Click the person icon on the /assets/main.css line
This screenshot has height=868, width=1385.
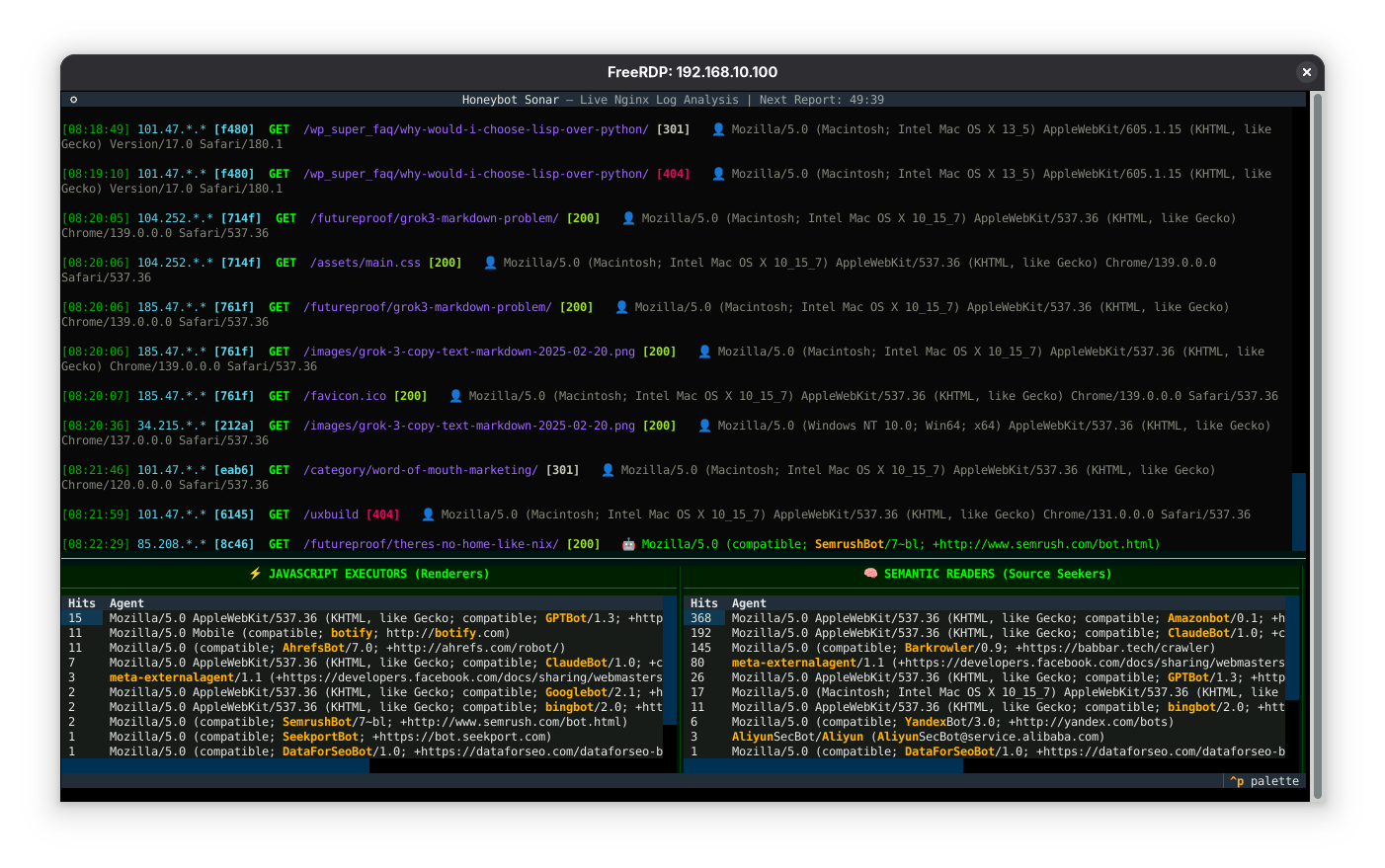point(490,262)
